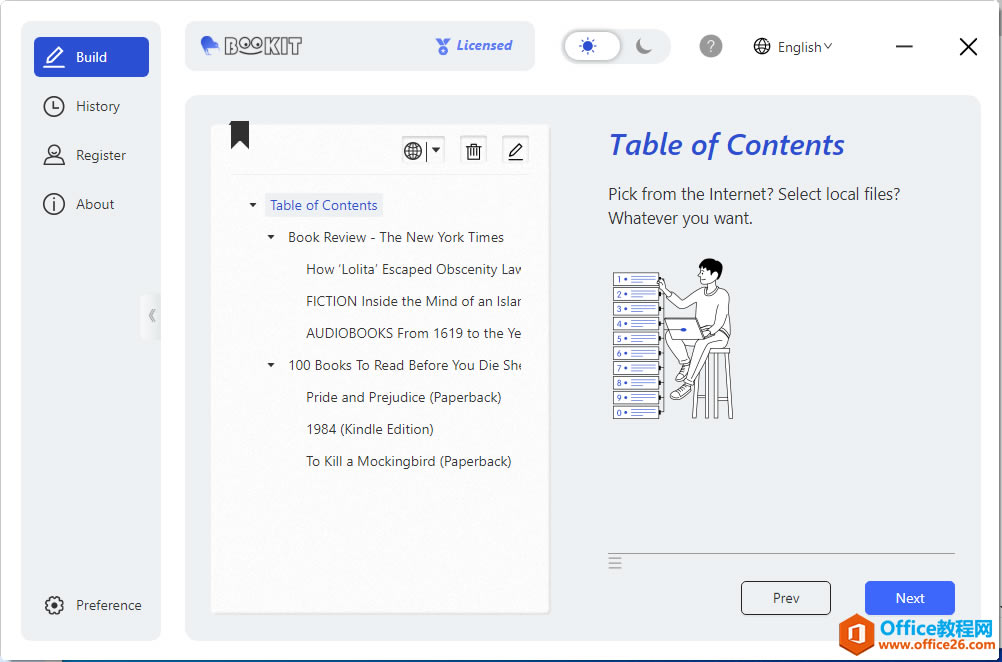Click the Preference gear icon
Viewport: 1002px width, 662px height.
tap(54, 605)
